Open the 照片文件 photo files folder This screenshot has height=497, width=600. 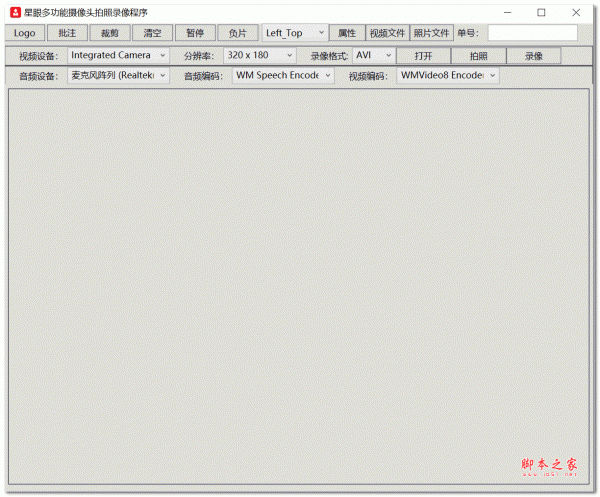point(431,33)
